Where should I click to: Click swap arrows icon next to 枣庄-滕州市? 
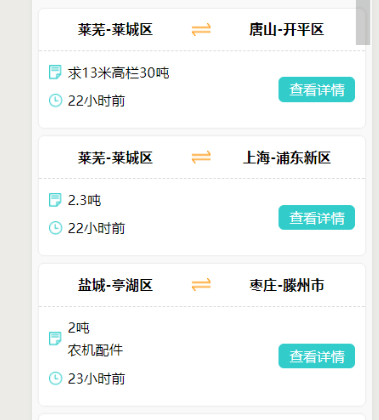coord(201,285)
